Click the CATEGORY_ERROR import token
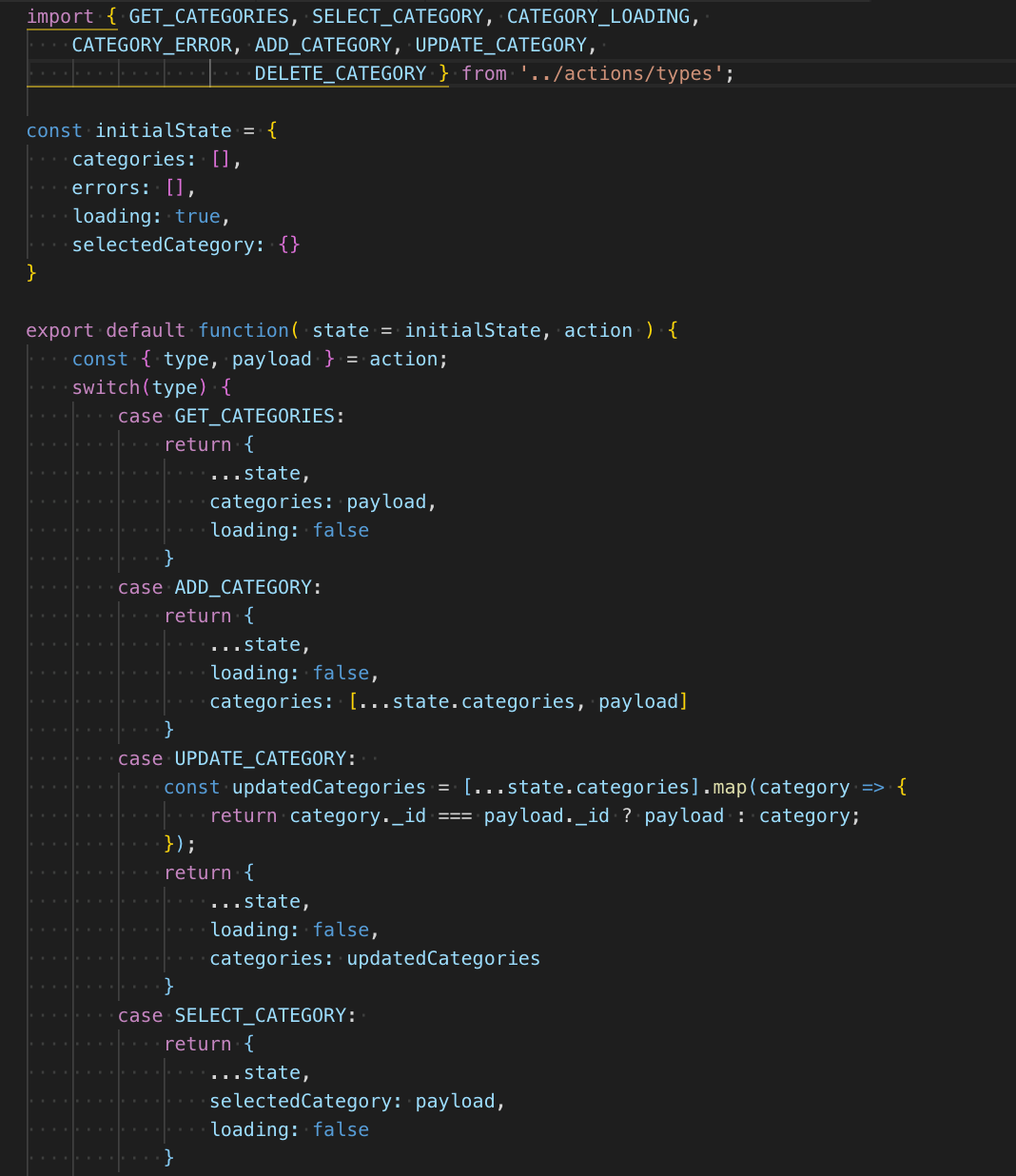The image size is (1016, 1176). [x=151, y=45]
